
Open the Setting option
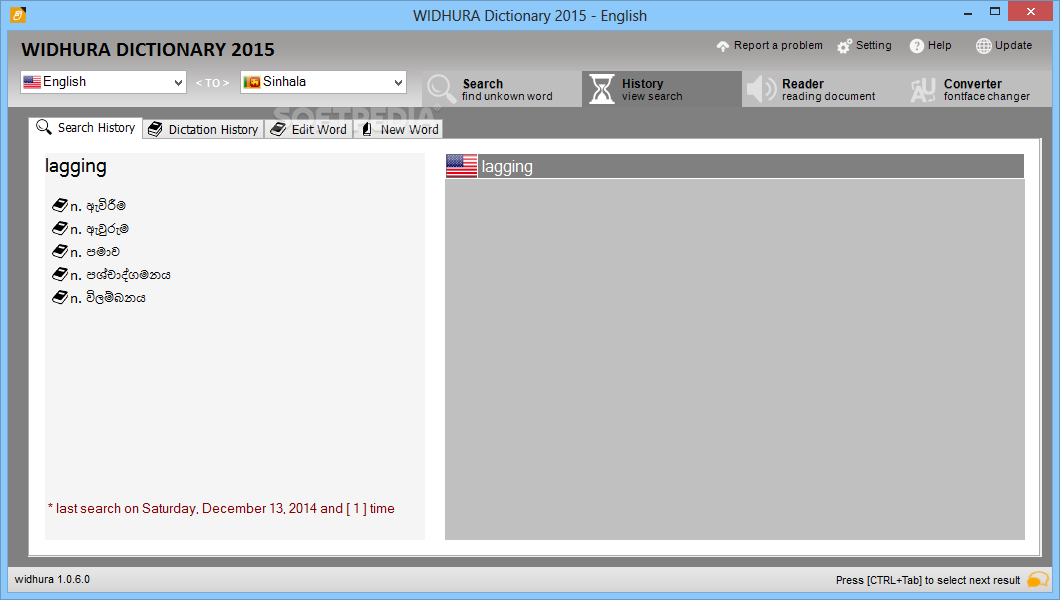click(x=873, y=45)
